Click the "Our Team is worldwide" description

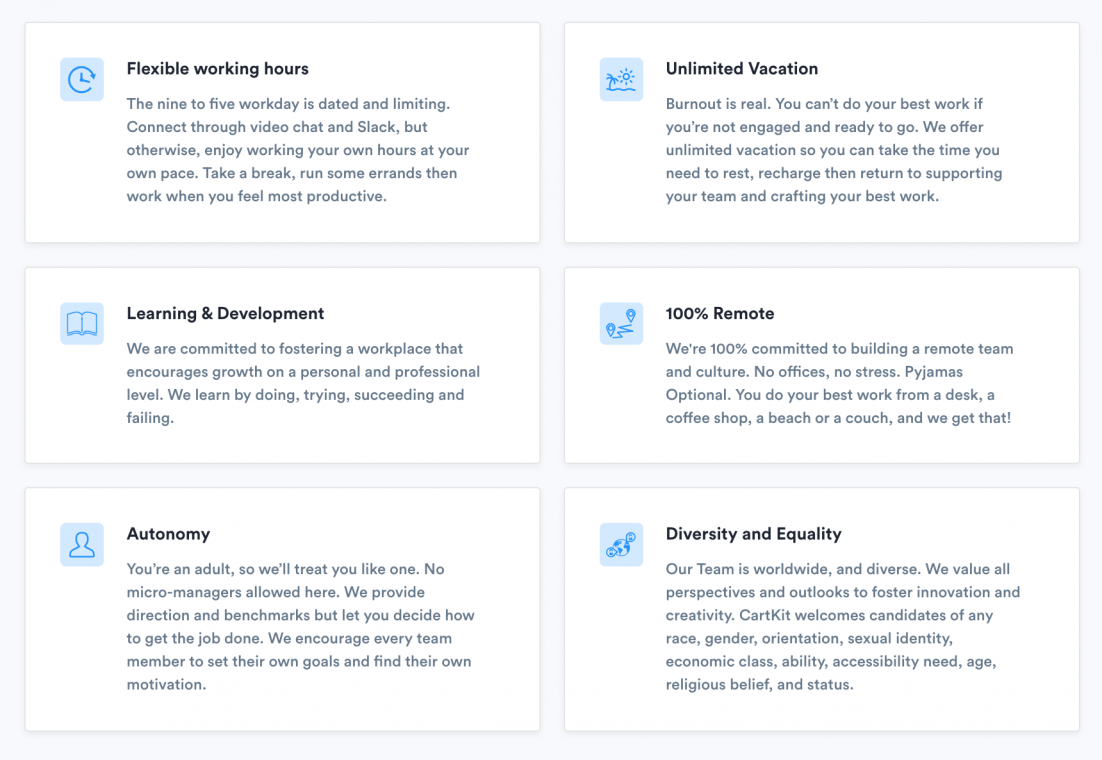pyautogui.click(x=842, y=627)
